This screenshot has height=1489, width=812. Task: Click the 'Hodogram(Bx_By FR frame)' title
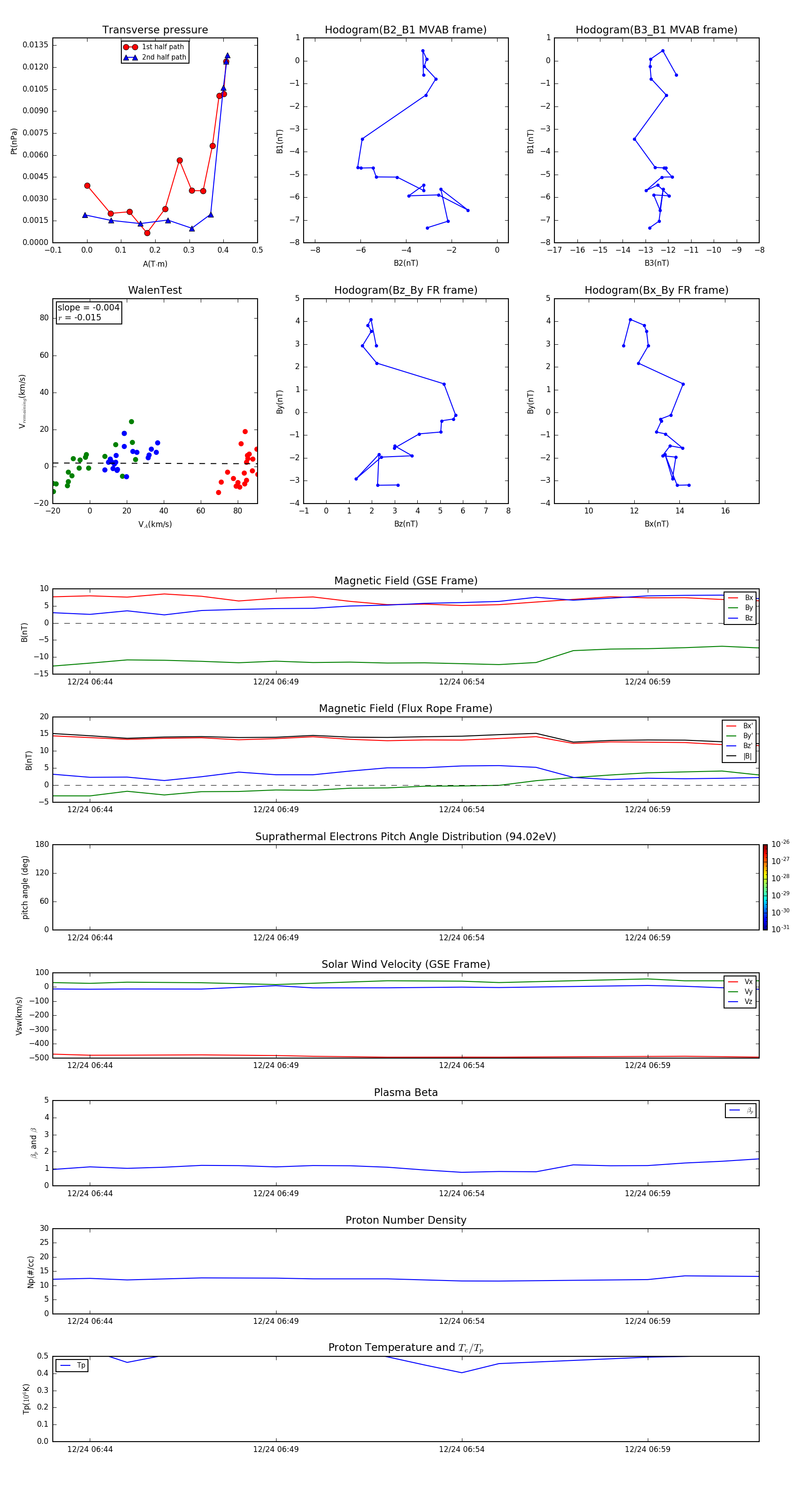point(656,290)
